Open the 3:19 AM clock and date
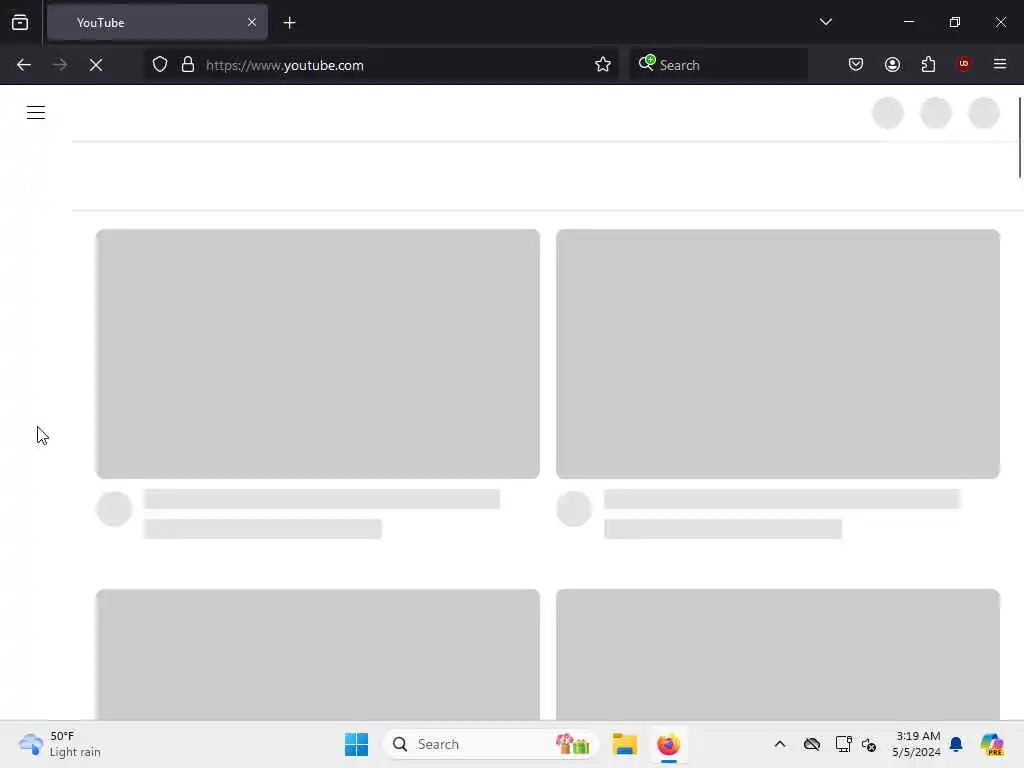This screenshot has height=768, width=1024. 917,744
